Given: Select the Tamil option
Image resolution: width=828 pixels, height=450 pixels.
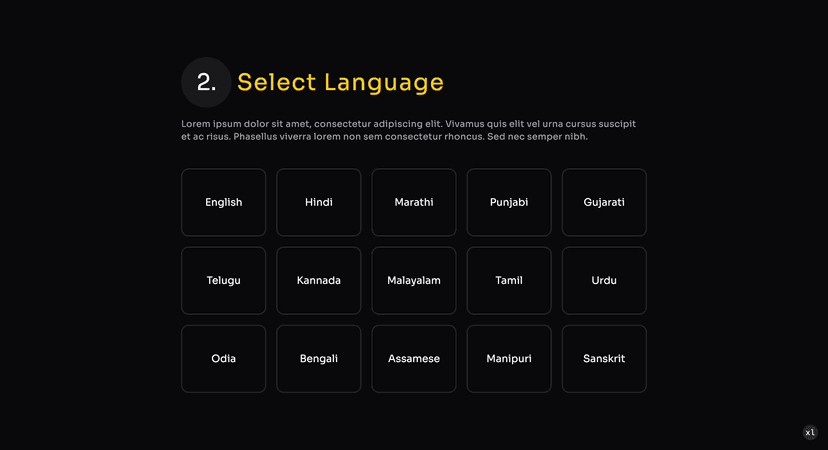Looking at the screenshot, I should pos(509,280).
